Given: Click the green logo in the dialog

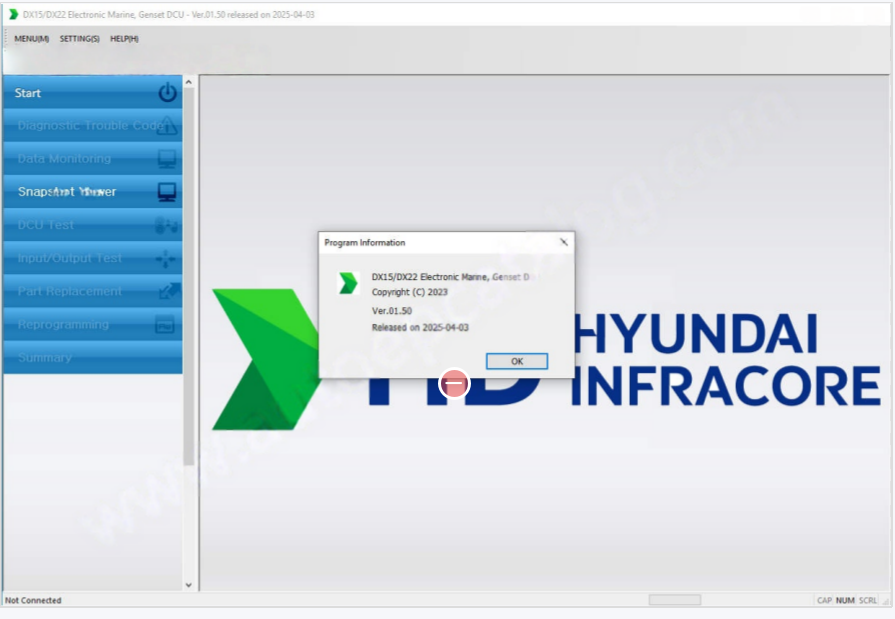Looking at the screenshot, I should point(348,283).
